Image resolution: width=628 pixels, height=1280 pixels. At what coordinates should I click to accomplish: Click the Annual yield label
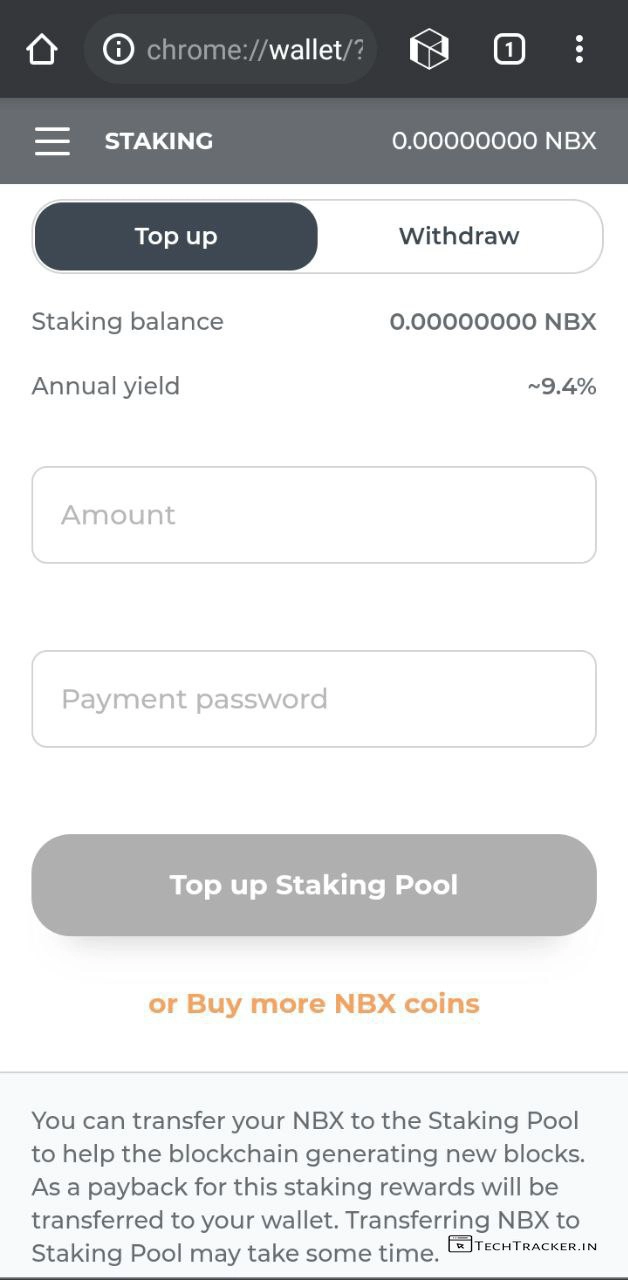(106, 386)
